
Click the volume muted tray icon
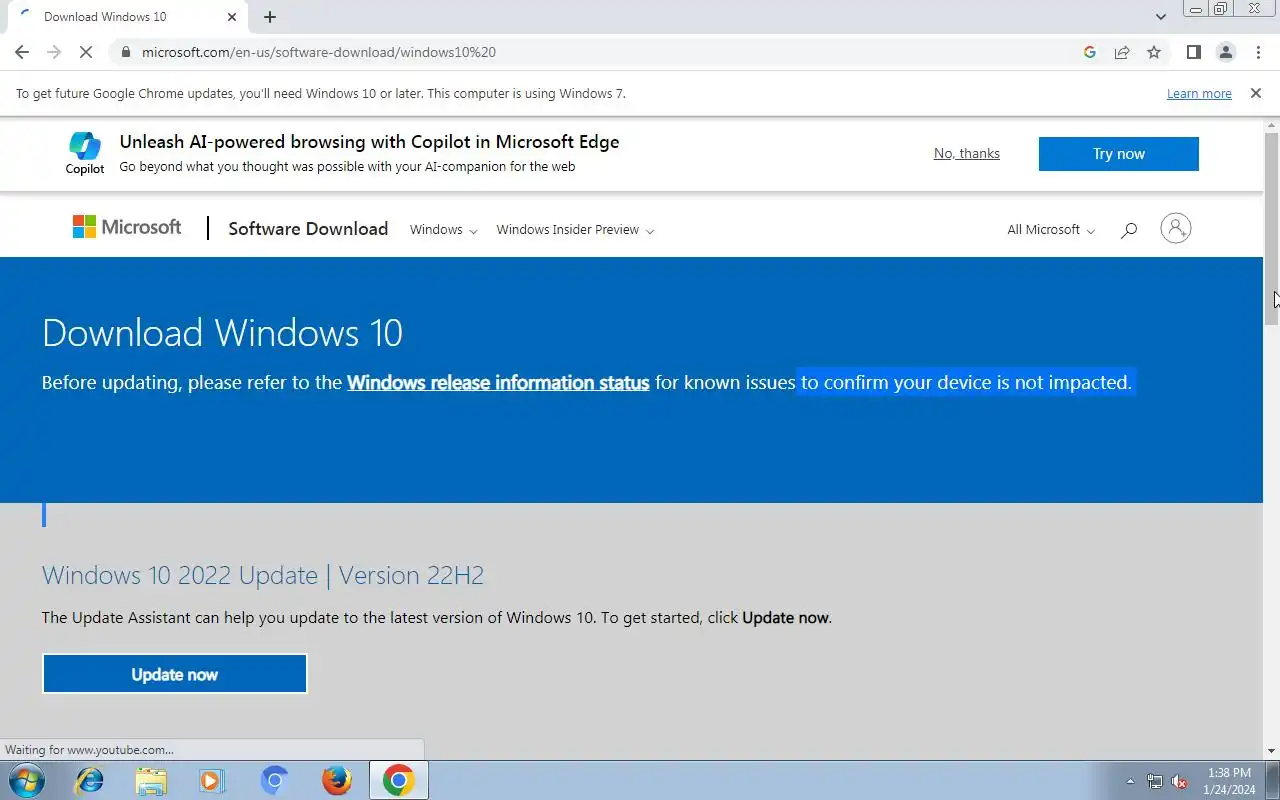pyautogui.click(x=1180, y=781)
